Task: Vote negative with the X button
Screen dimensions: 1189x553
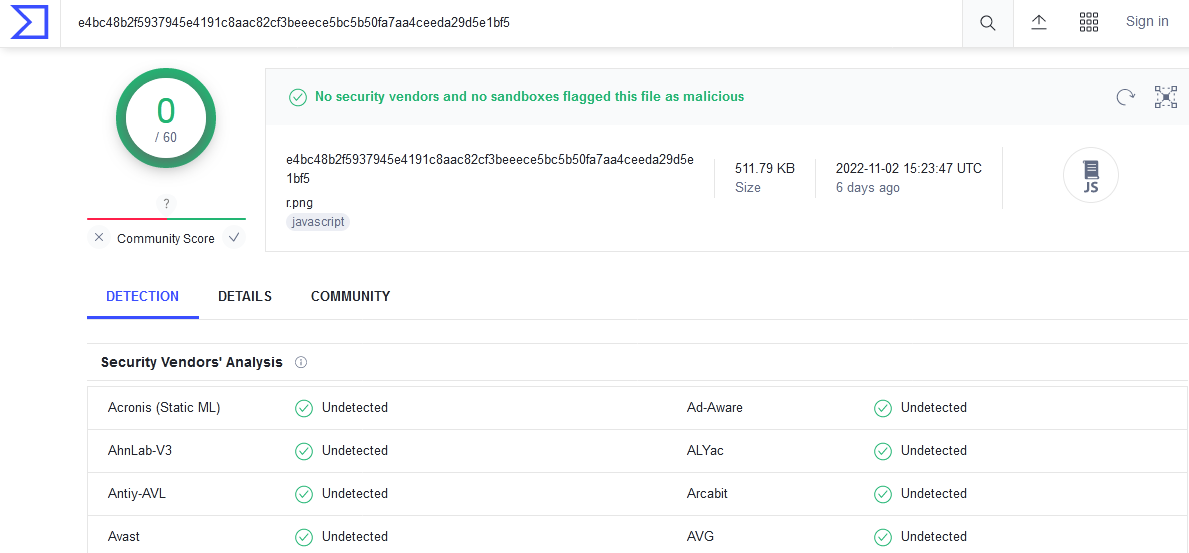Action: pyautogui.click(x=99, y=238)
